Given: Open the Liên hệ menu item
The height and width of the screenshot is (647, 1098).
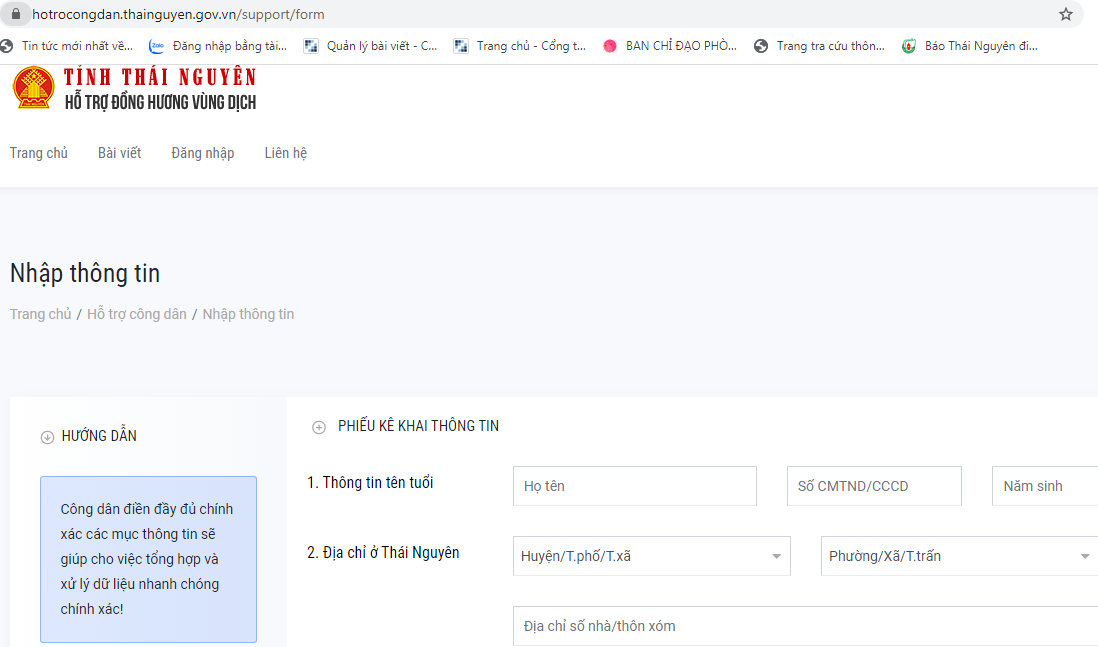Looking at the screenshot, I should tap(285, 153).
